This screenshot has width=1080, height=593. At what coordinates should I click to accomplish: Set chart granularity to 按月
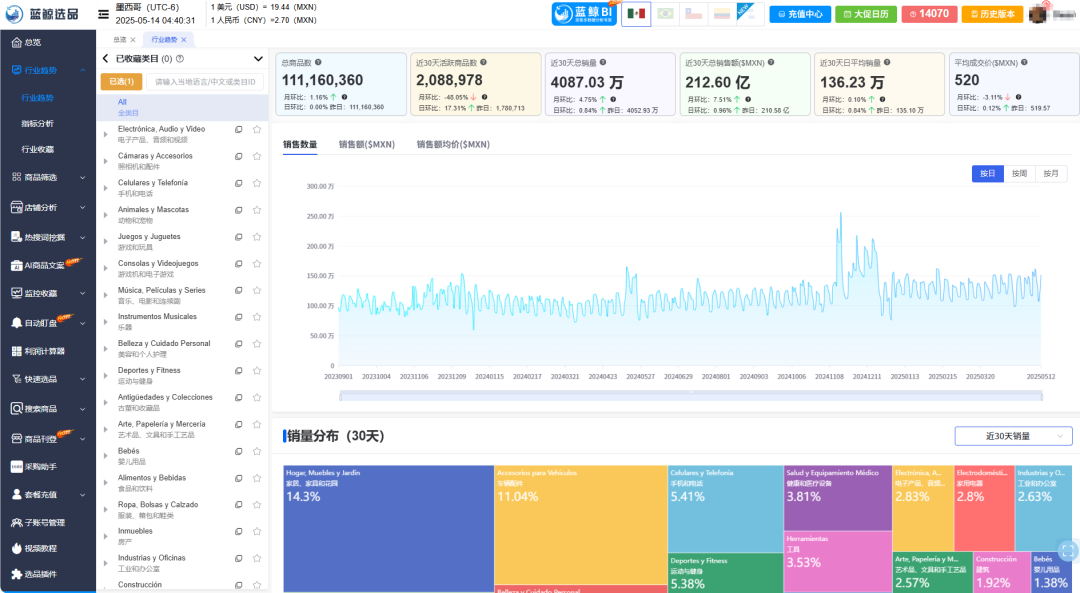pyautogui.click(x=1050, y=174)
